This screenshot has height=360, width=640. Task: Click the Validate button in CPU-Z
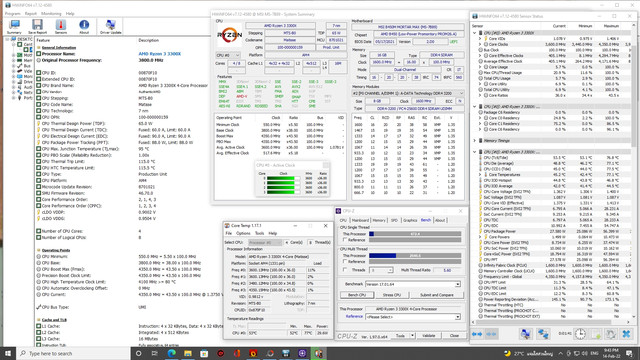pyautogui.click(x=429, y=336)
